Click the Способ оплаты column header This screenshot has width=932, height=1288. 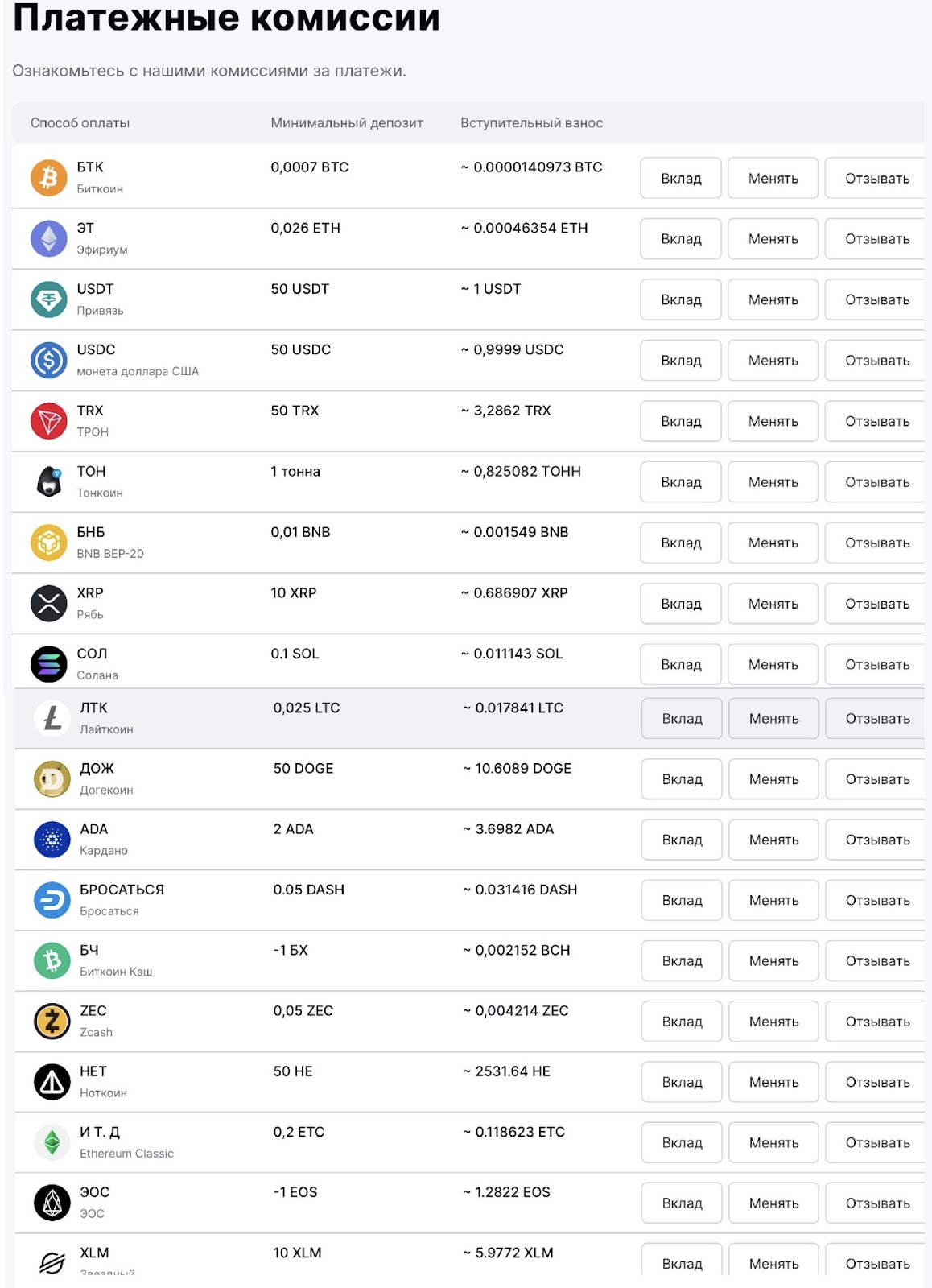[80, 123]
